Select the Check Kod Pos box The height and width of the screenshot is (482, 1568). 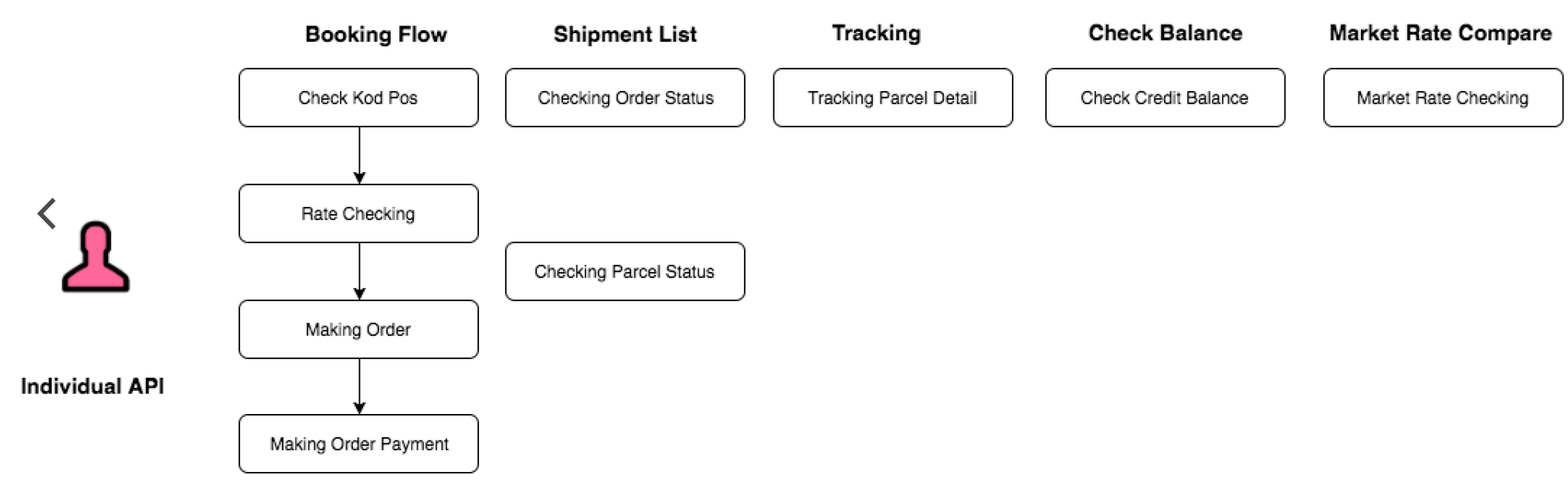pyautogui.click(x=358, y=97)
